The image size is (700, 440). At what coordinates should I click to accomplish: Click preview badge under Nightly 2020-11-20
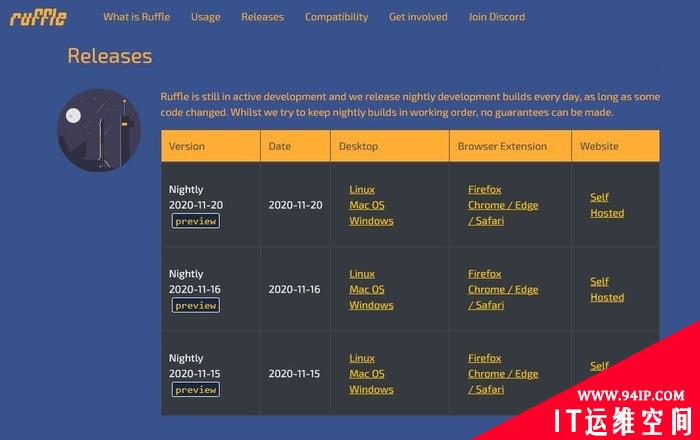[196, 221]
